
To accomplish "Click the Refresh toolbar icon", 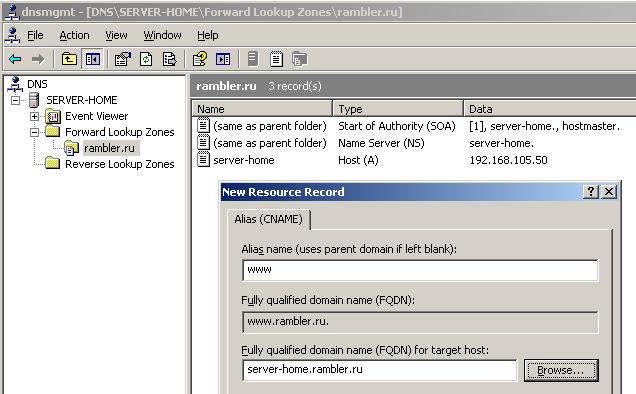I will click(146, 59).
